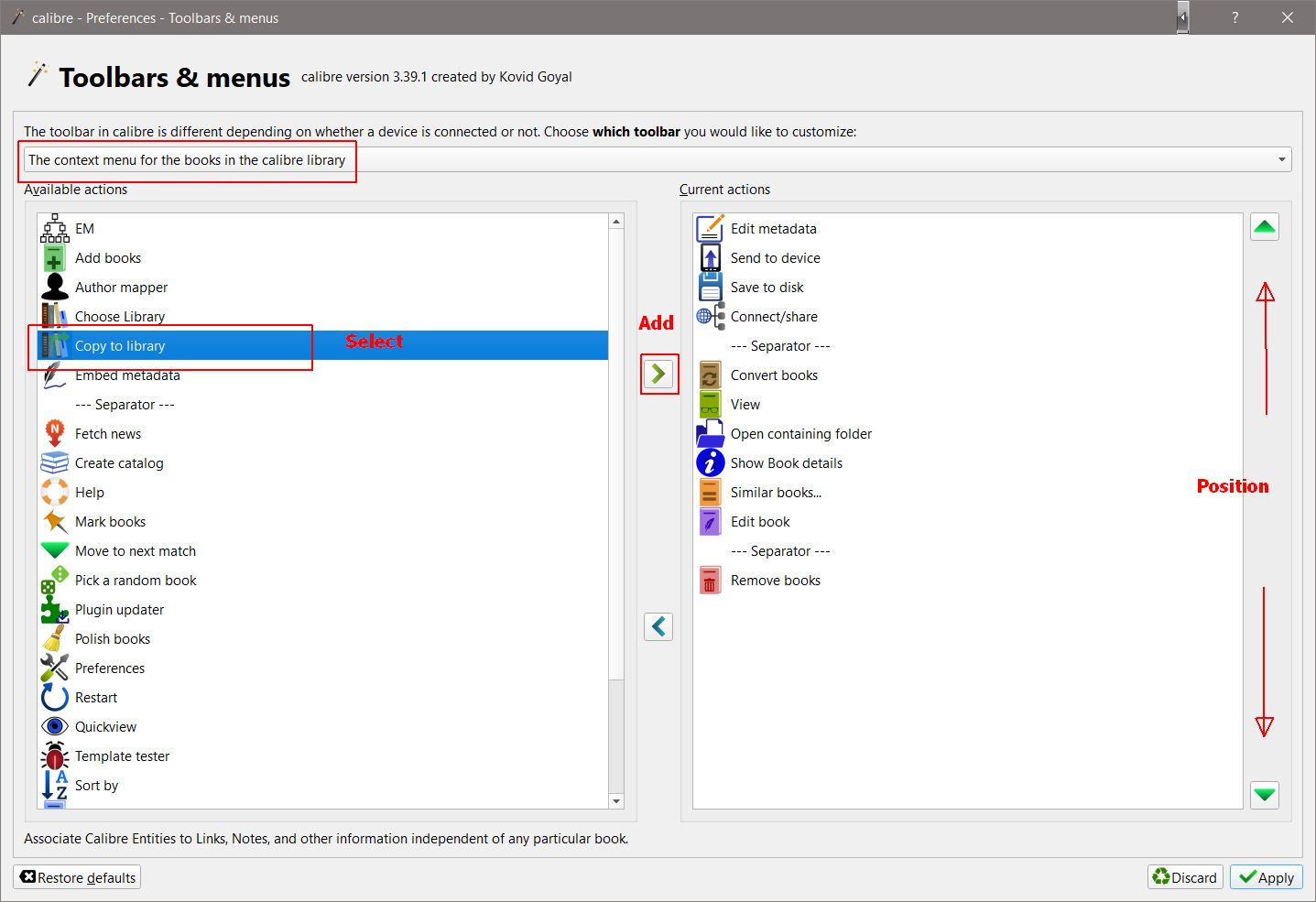Move selected action up
The width and height of the screenshot is (1316, 902).
(1265, 226)
